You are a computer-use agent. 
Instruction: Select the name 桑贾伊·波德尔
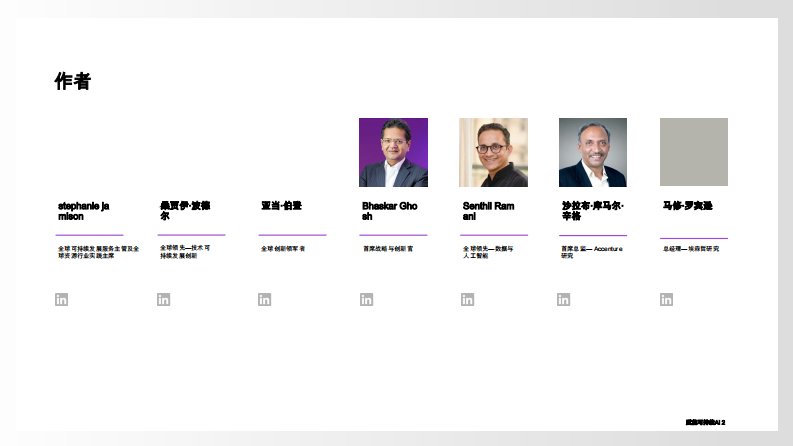(x=185, y=210)
